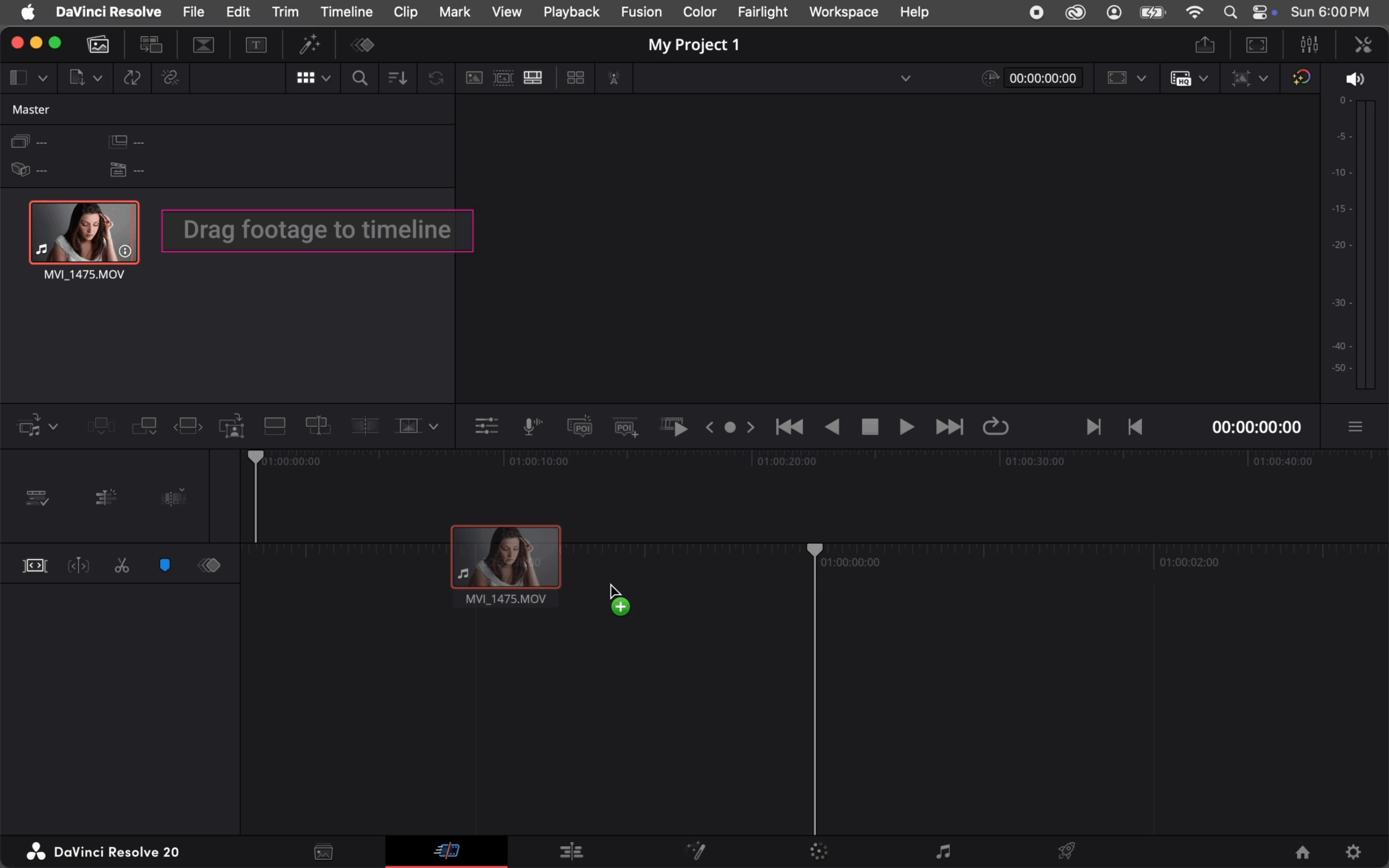This screenshot has width=1389, height=868.
Task: Toggle loop playback button
Action: pos(995,426)
